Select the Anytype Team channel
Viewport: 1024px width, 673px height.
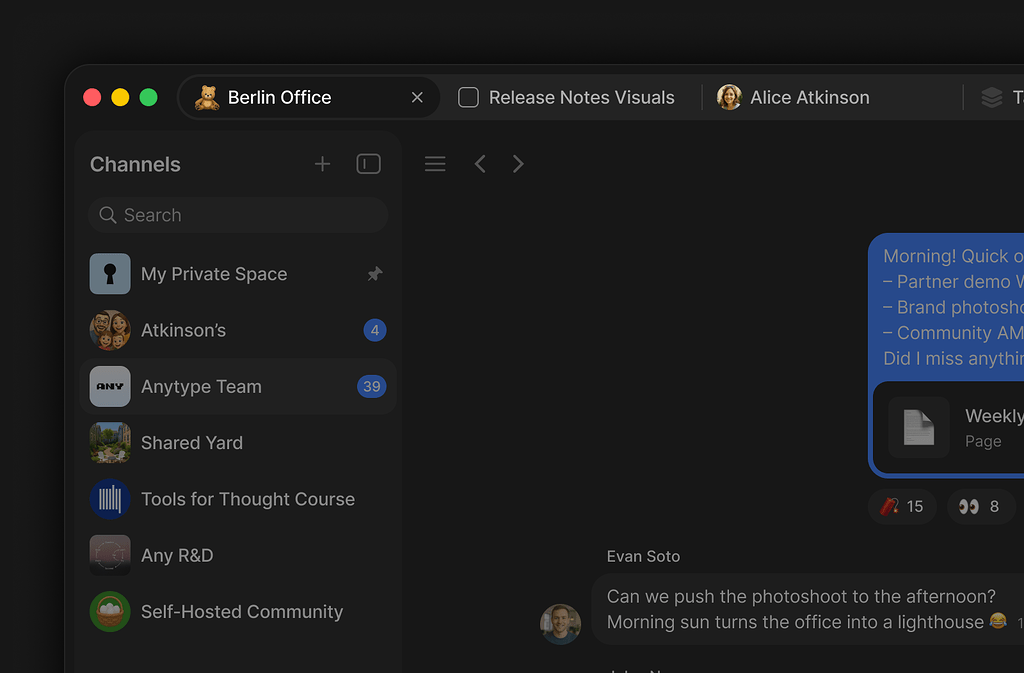pos(201,387)
